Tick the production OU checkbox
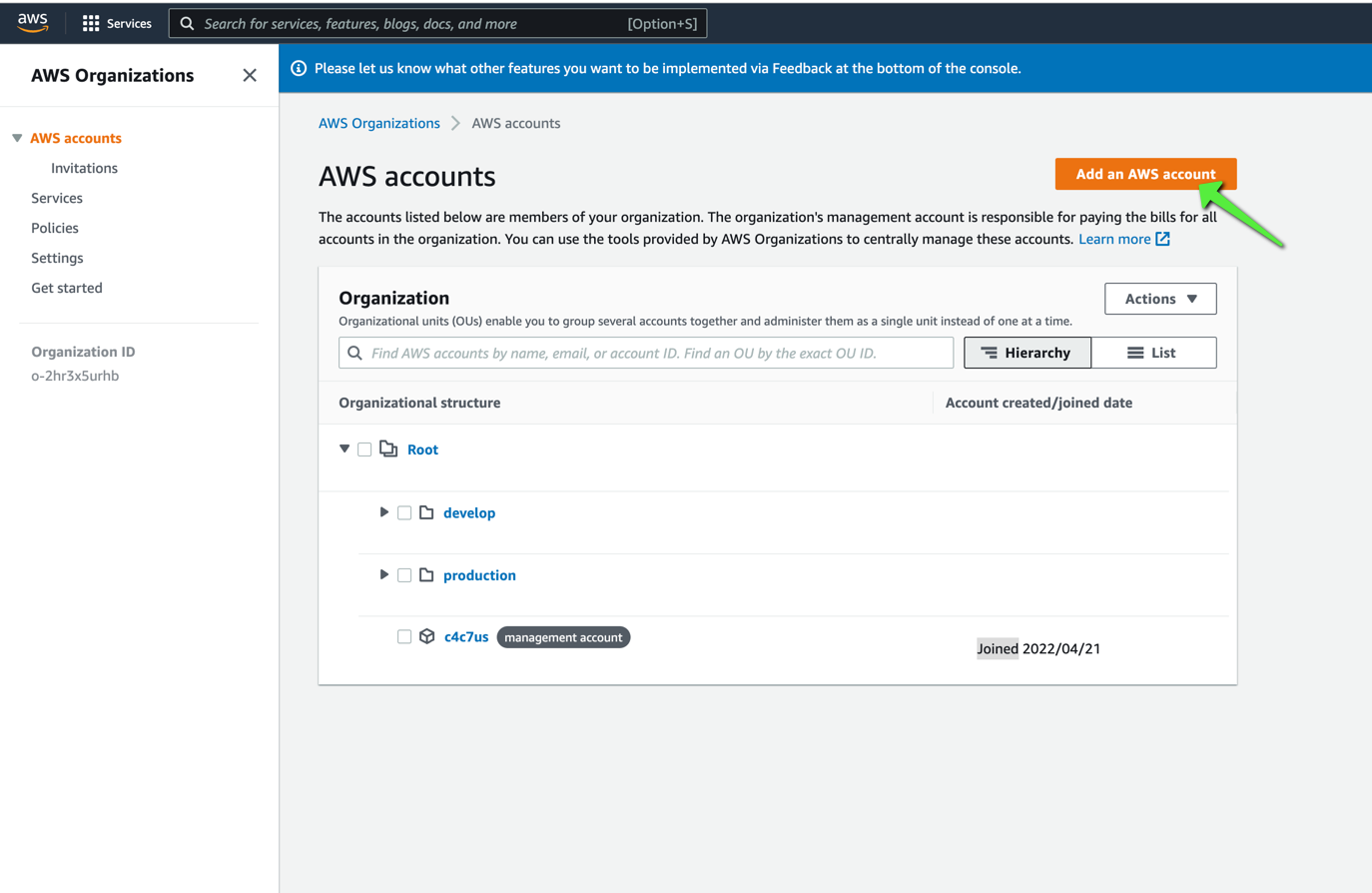The image size is (1372, 893). (x=404, y=575)
